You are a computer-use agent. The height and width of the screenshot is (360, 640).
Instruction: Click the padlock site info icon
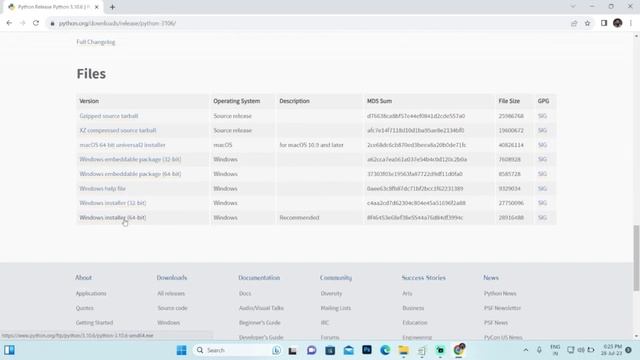(52, 23)
